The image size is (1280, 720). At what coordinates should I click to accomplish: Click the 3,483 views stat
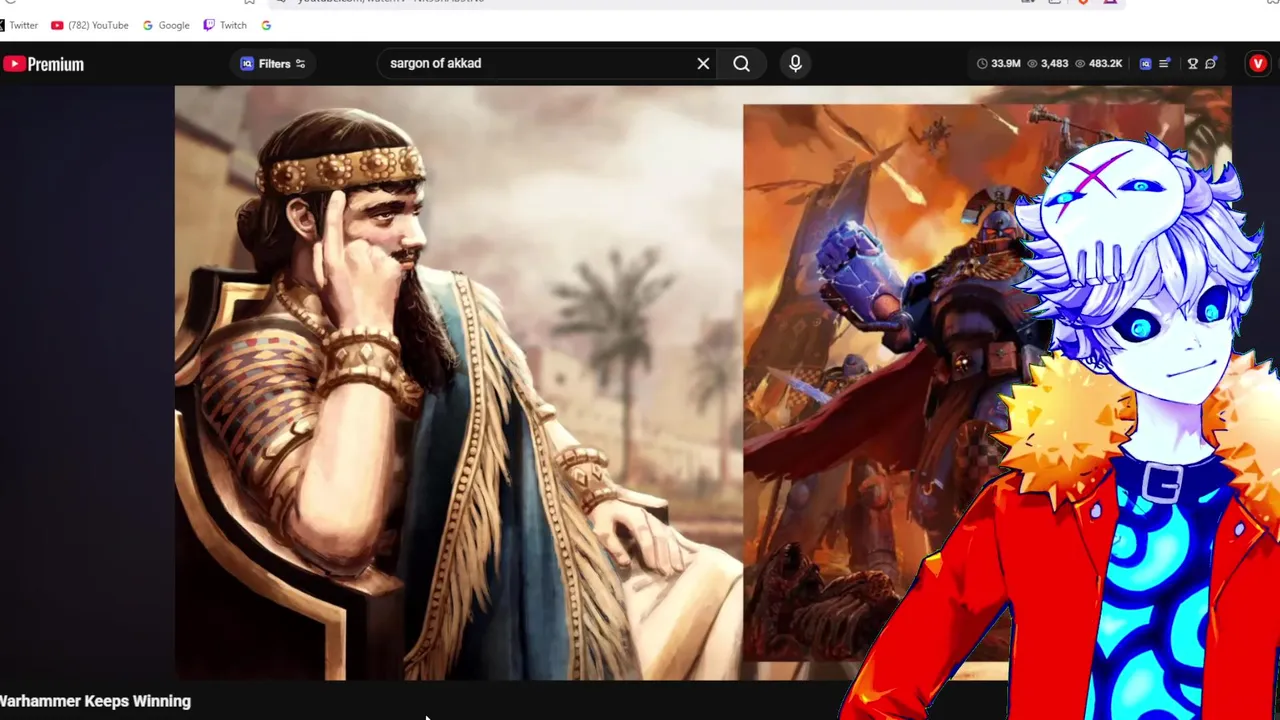1047,64
